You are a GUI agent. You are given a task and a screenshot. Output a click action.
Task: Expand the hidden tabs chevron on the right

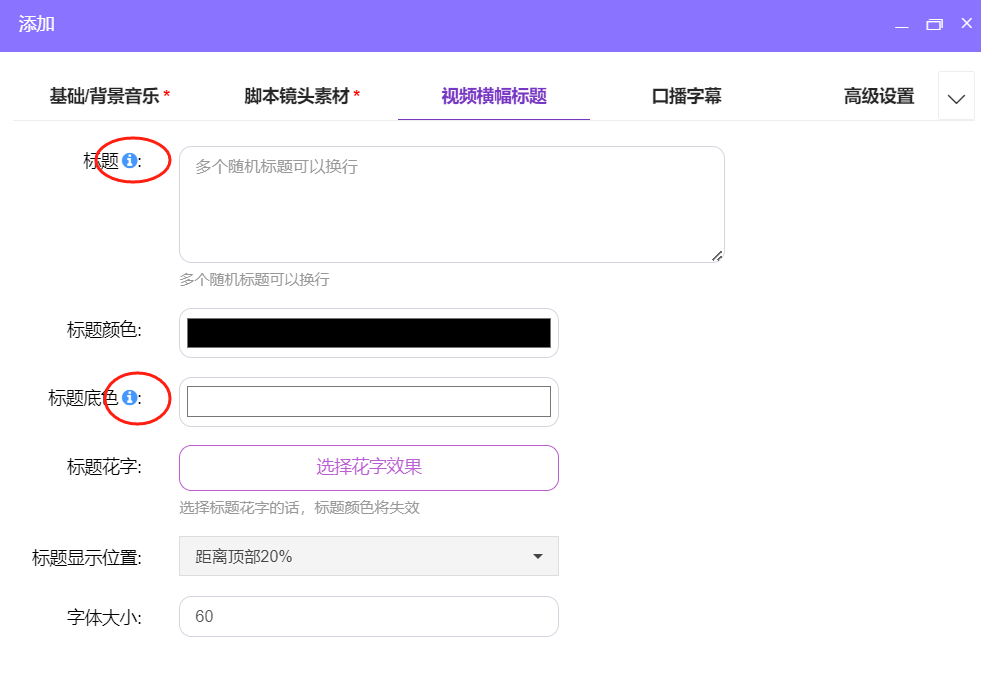click(956, 95)
